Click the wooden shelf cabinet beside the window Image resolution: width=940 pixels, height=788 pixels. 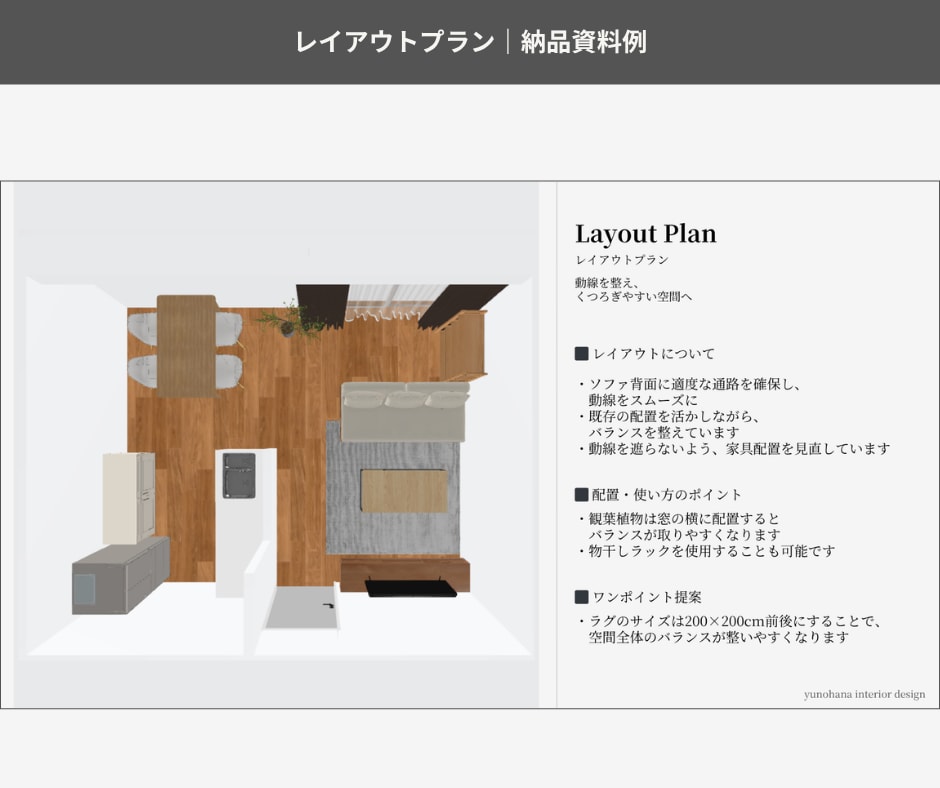463,345
